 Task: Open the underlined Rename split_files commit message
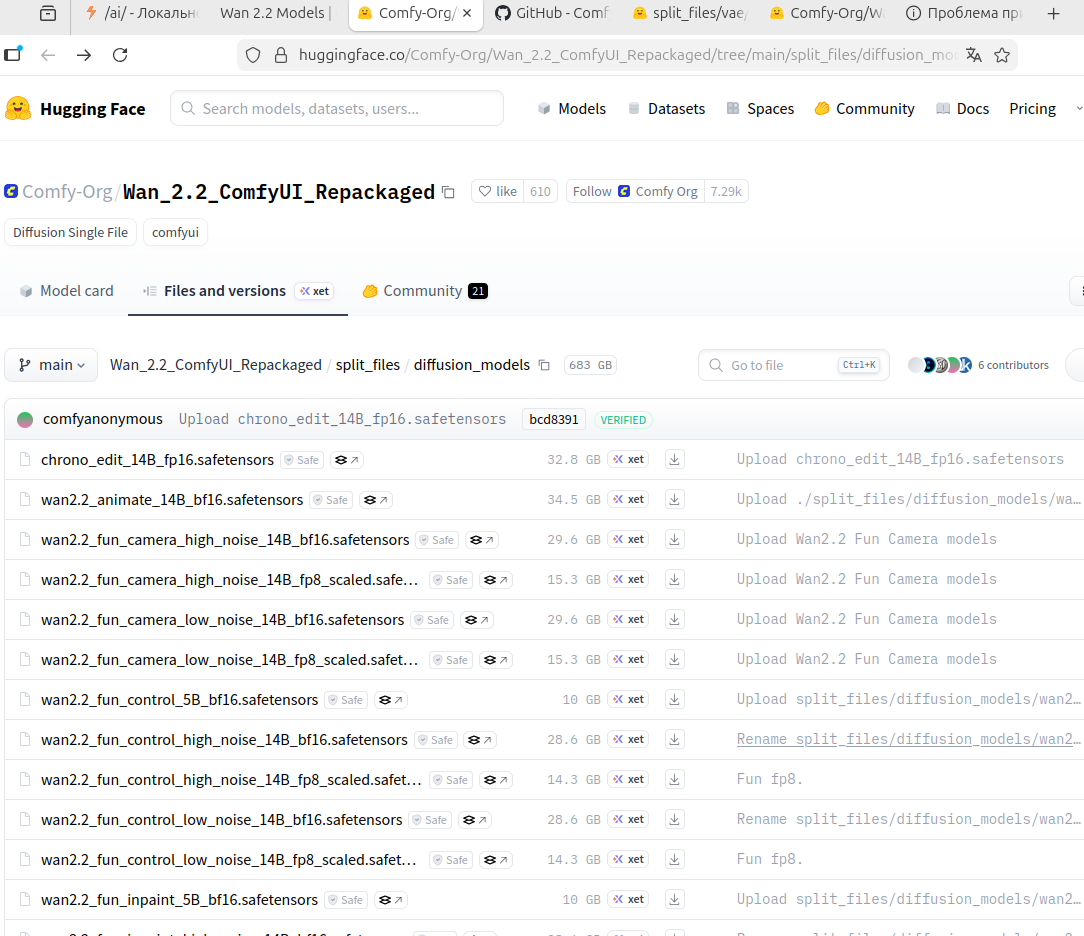908,739
